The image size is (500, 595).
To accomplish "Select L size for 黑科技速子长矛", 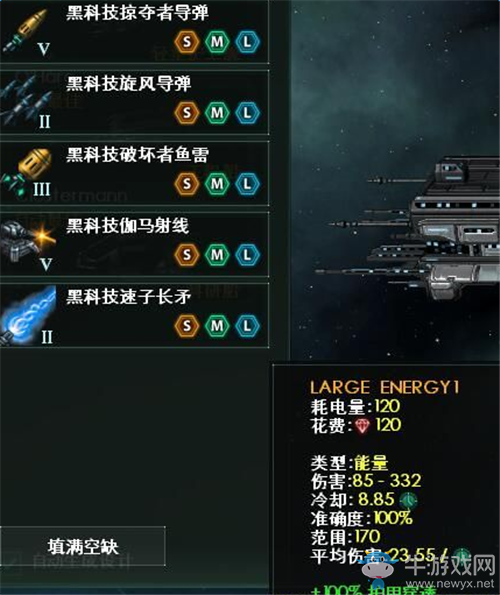I will click(x=247, y=326).
